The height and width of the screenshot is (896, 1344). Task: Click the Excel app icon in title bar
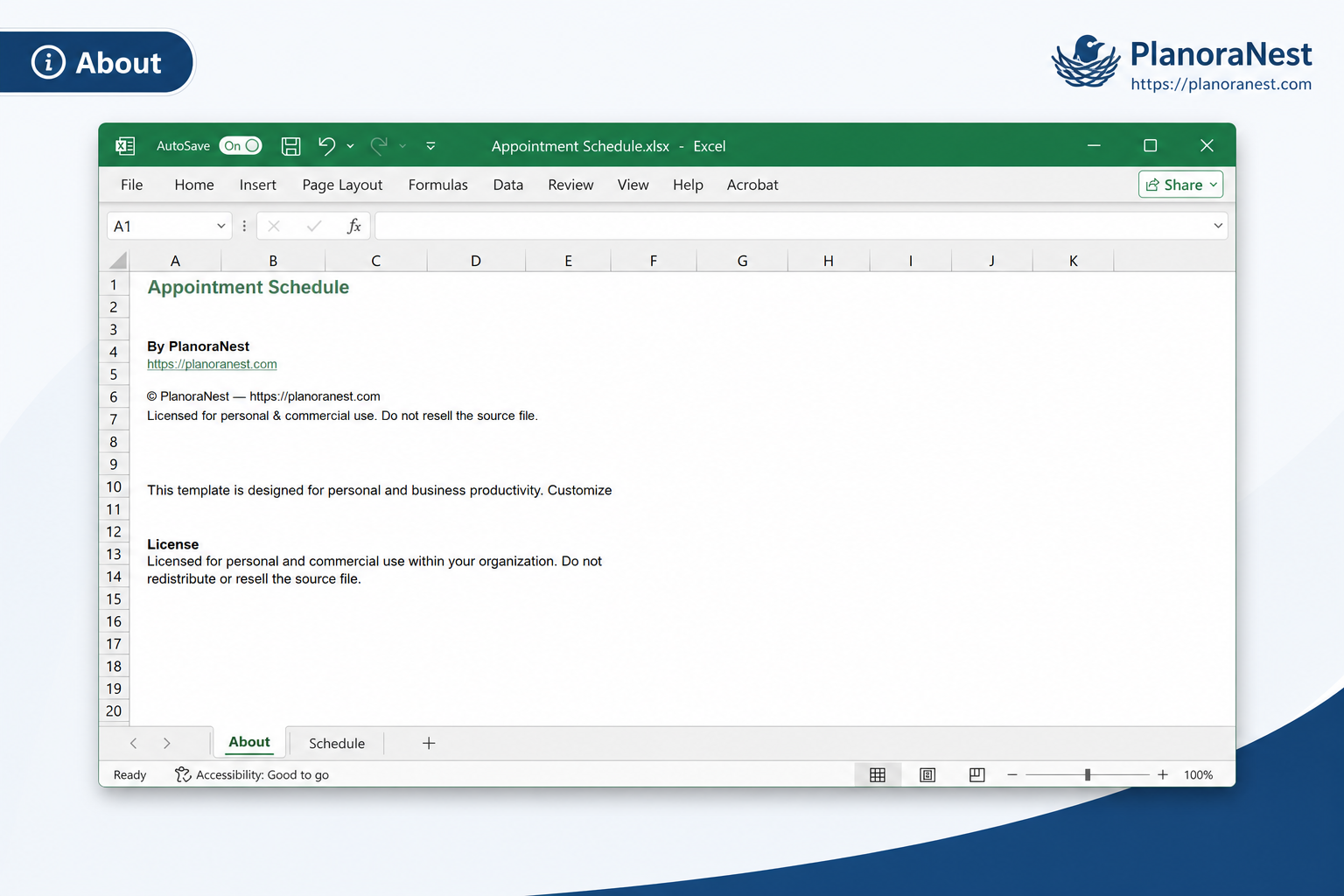125,146
